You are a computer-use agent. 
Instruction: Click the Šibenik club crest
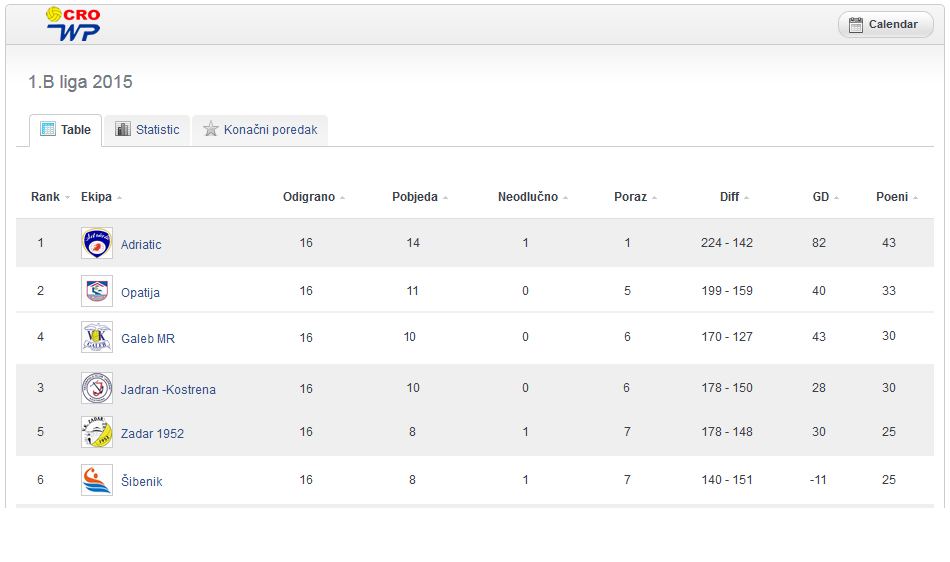(97, 480)
